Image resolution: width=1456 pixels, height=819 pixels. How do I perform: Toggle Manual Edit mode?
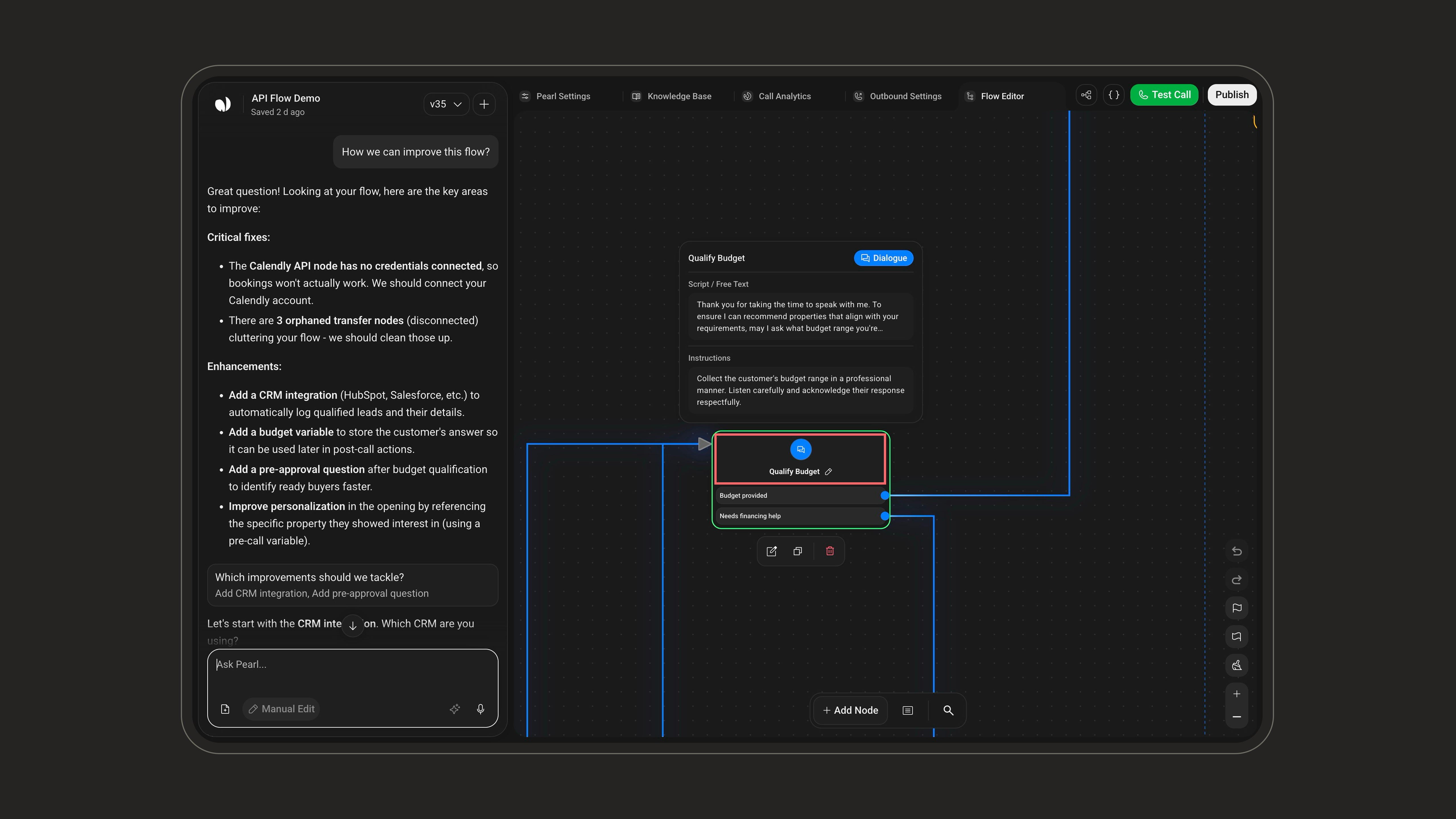coord(282,709)
